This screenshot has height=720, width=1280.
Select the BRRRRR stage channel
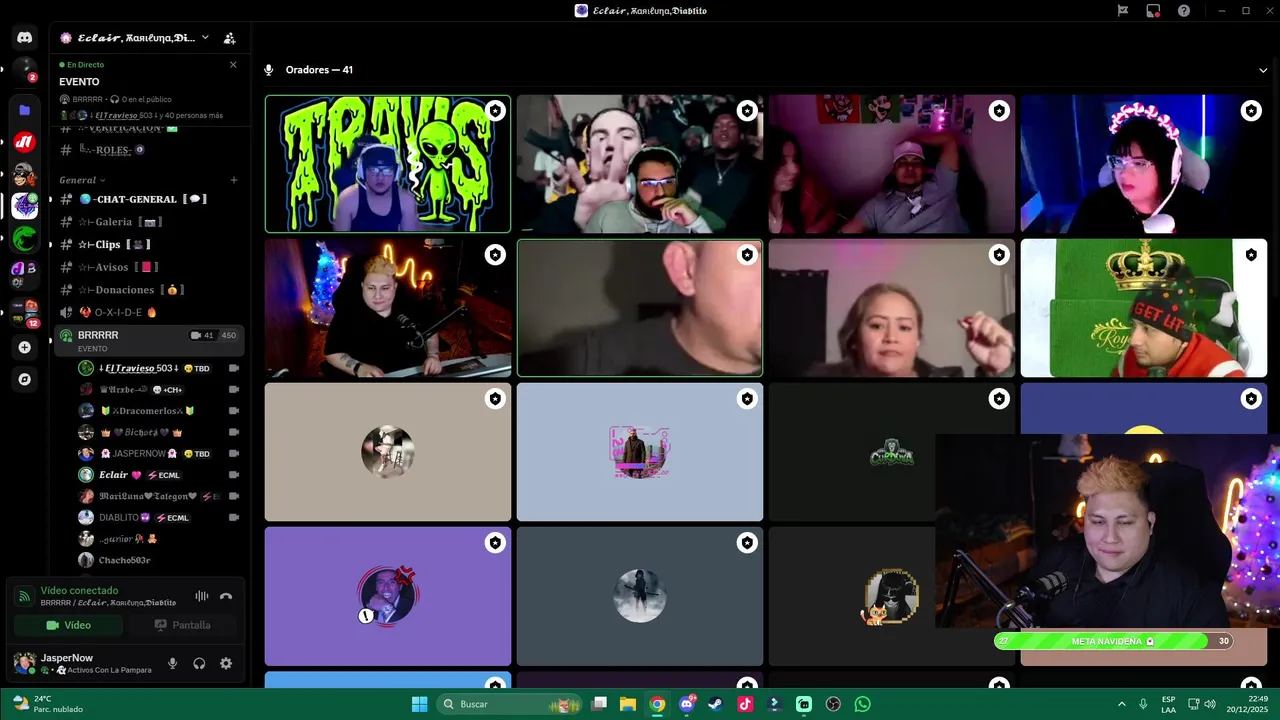point(147,340)
